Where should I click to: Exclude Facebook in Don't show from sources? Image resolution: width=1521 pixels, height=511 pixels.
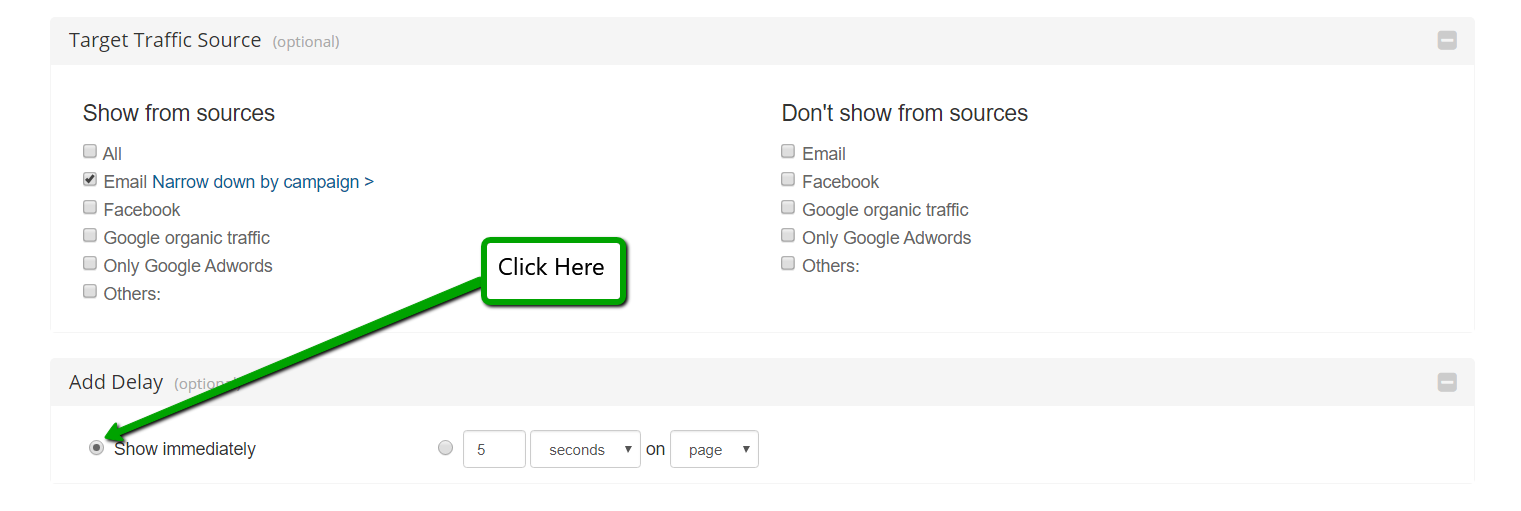coord(788,180)
